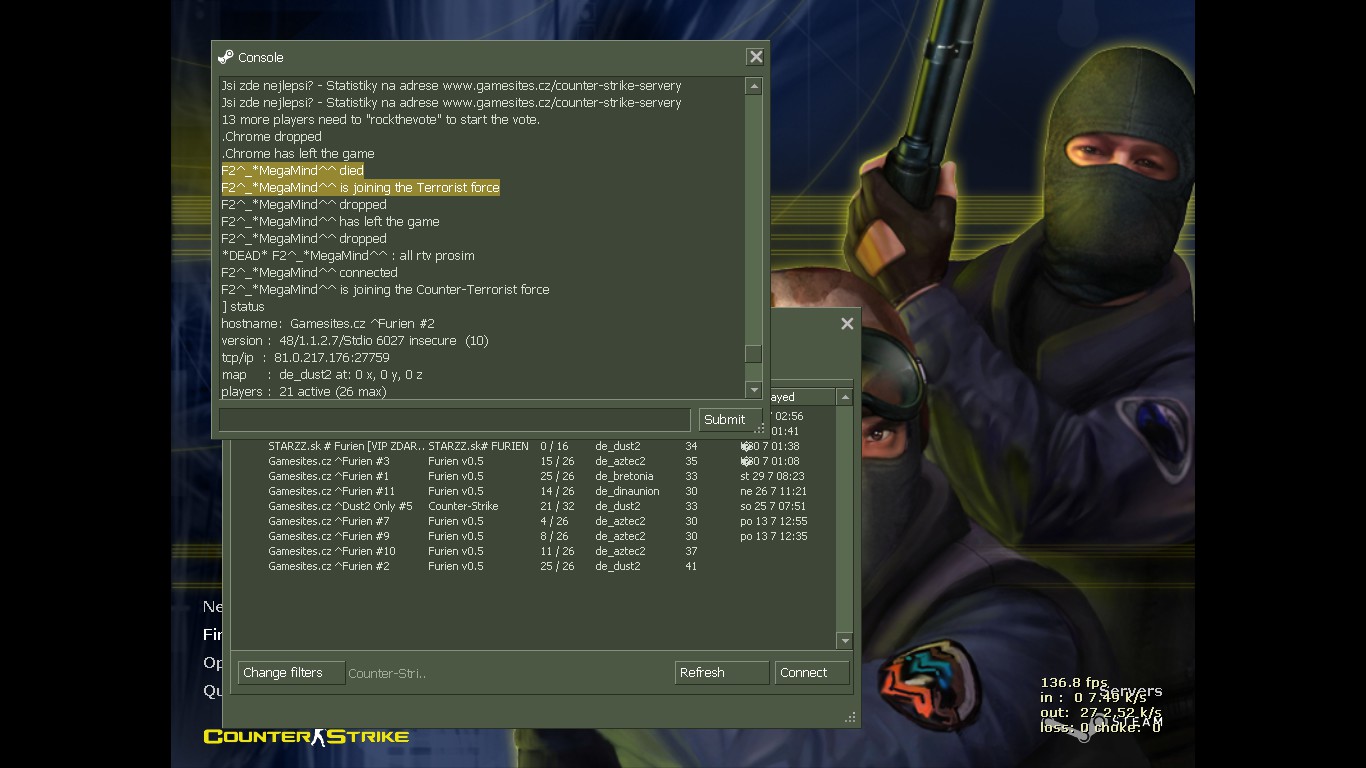Focus the Console command input field
Viewport: 1366px width, 768px height.
point(455,420)
